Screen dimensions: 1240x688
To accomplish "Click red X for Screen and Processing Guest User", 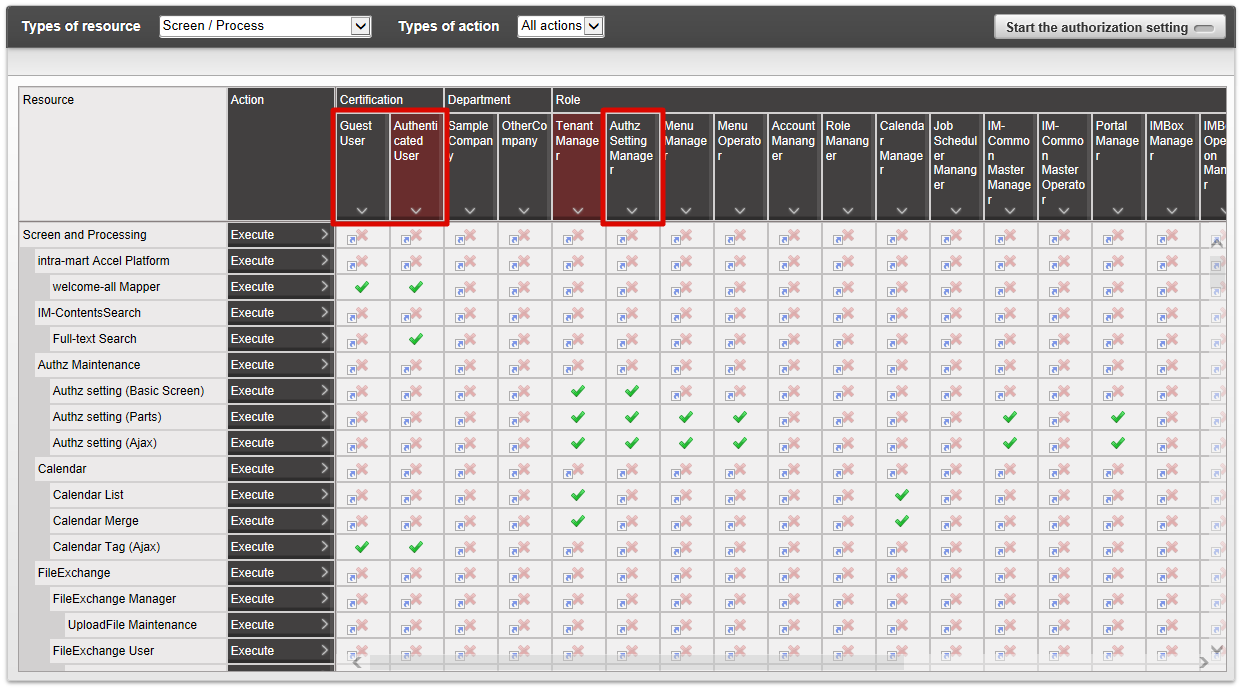I will 362,235.
